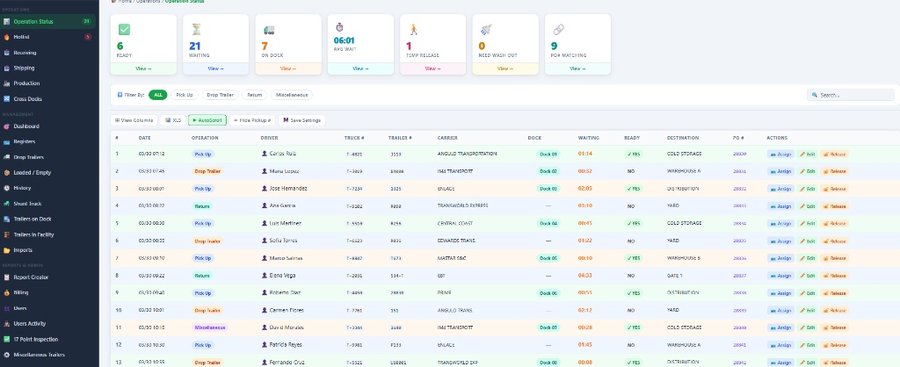Screen dimensions: 900x367
Task: Select the ALL filter pill
Action: click(158, 95)
